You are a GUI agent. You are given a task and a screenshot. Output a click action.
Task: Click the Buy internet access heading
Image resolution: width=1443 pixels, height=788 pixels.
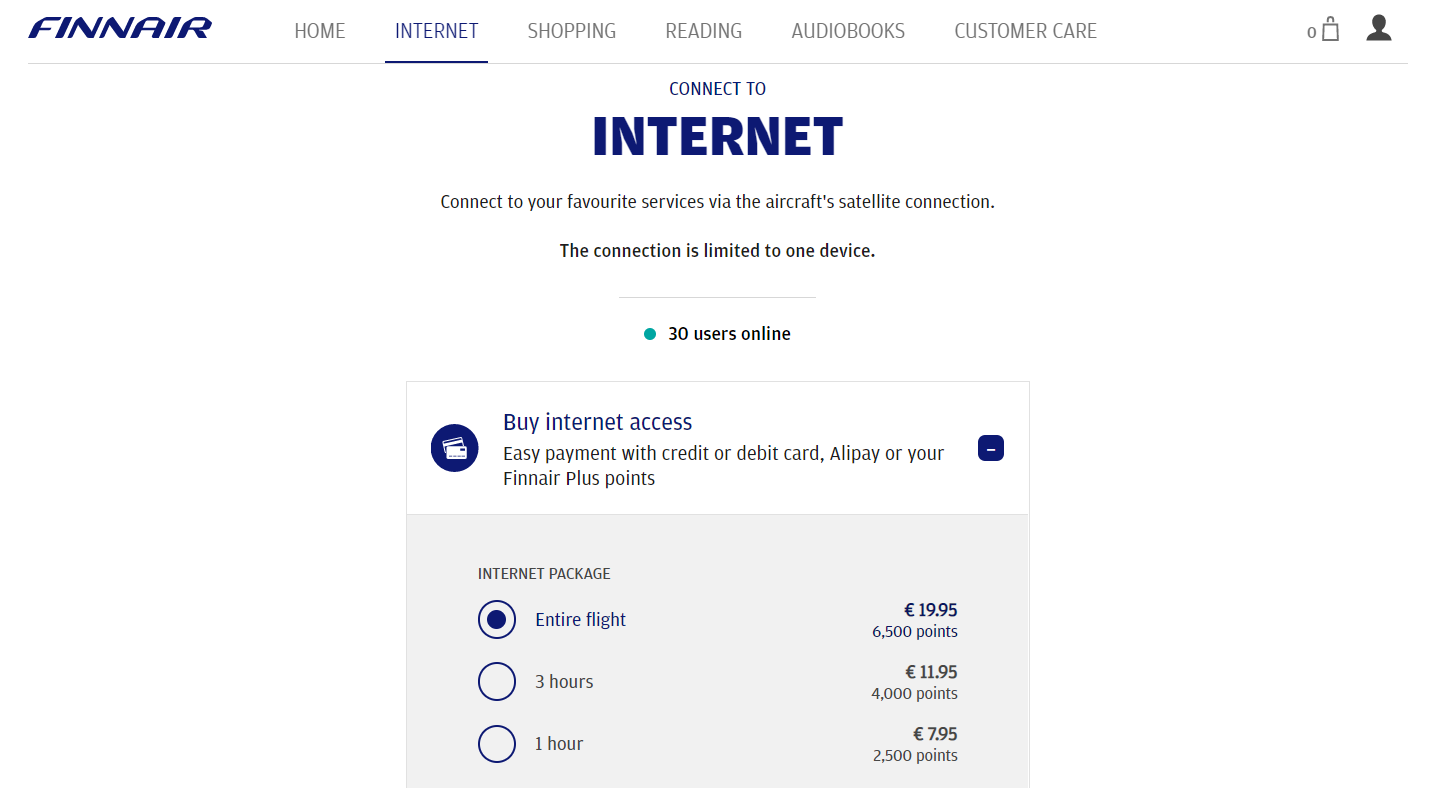pos(597,422)
